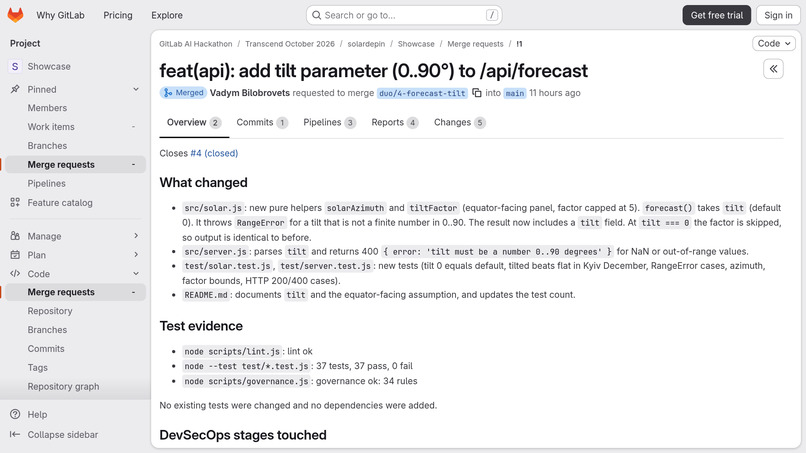Image resolution: width=806 pixels, height=453 pixels.
Task: Click the 'DevSecOps stages touched' heading
Action: click(x=243, y=435)
